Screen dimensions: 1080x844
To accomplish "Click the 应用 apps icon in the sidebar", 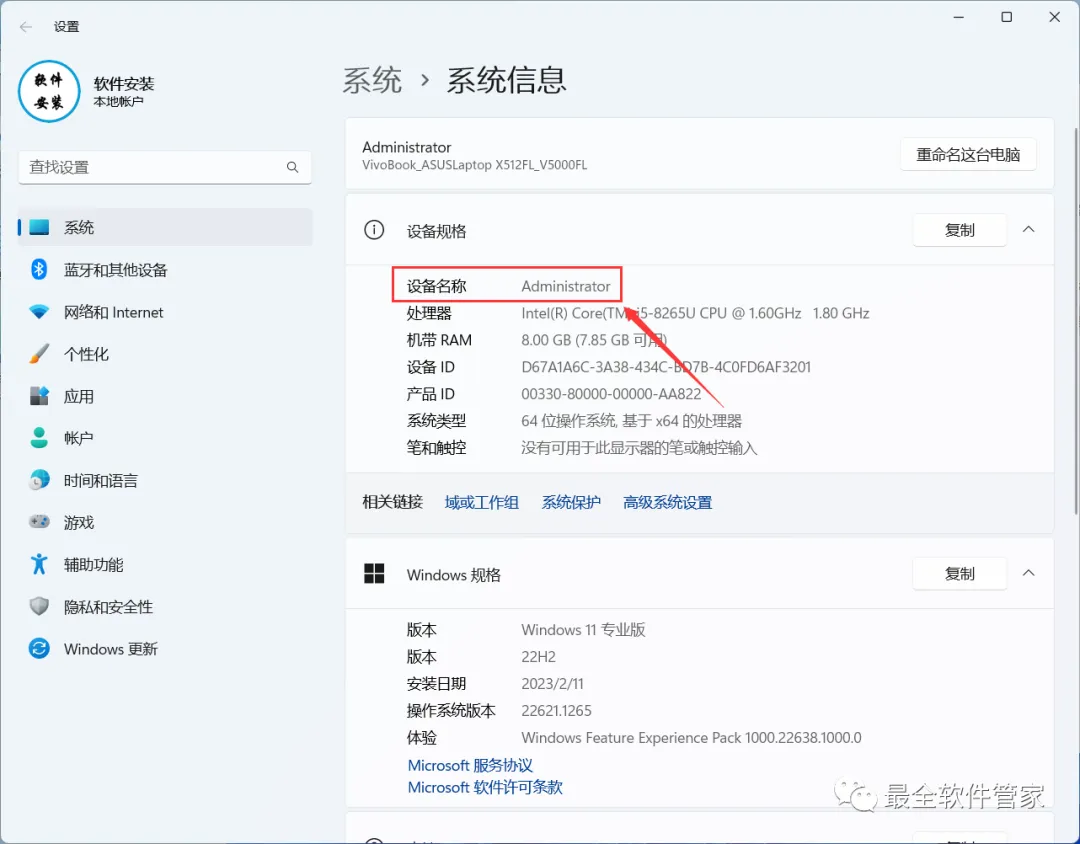I will pos(39,396).
